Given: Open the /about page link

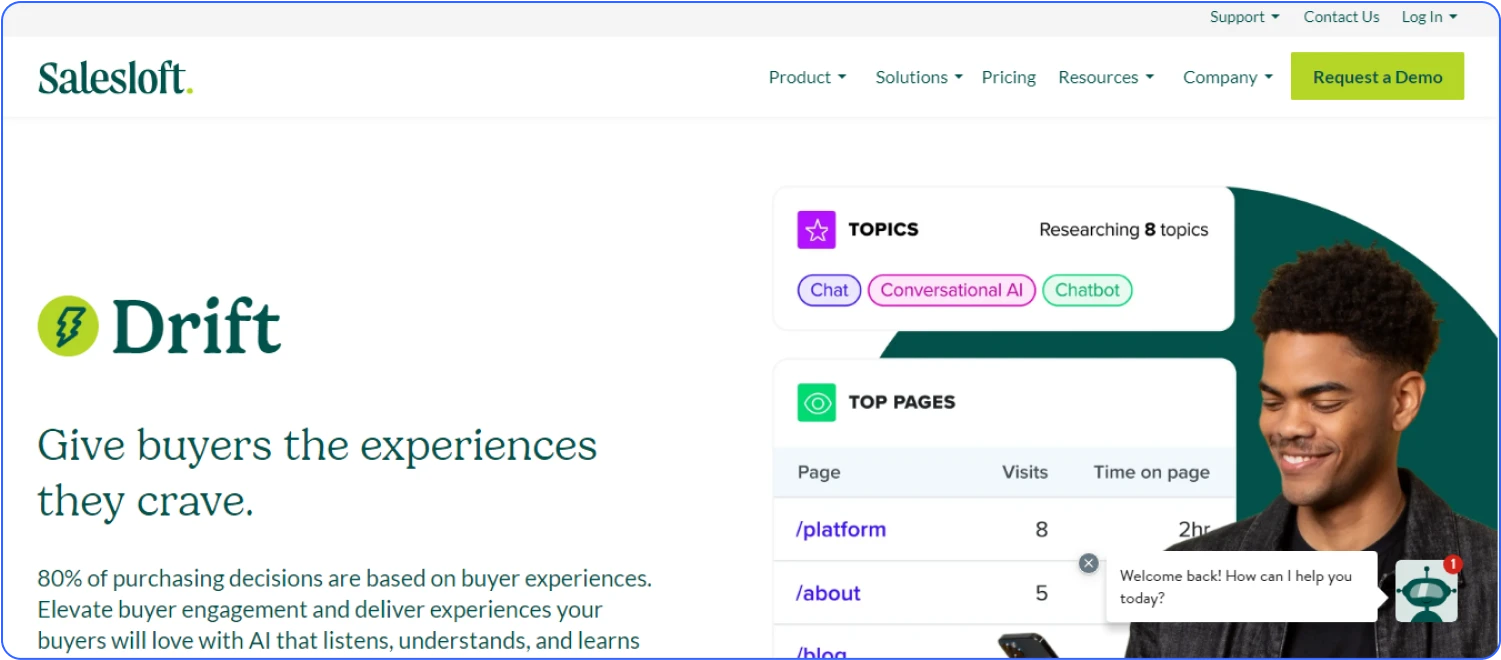Looking at the screenshot, I should tap(828, 593).
